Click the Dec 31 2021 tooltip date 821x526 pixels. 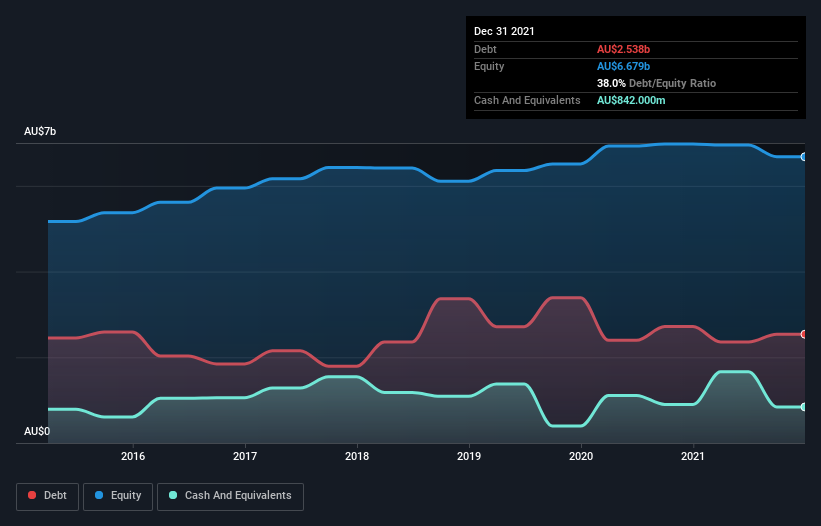(504, 31)
